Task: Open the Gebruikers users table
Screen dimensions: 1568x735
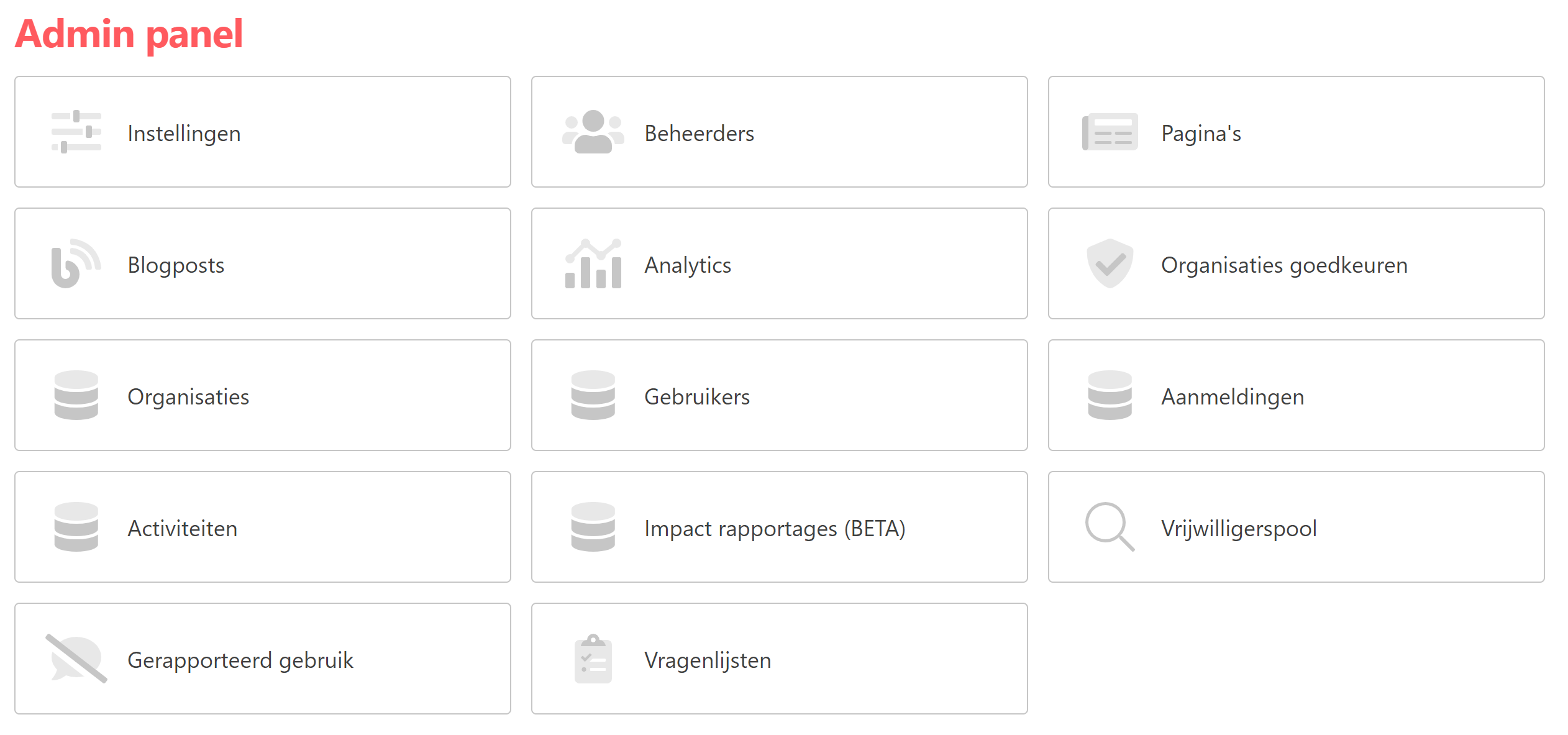Action: point(697,397)
